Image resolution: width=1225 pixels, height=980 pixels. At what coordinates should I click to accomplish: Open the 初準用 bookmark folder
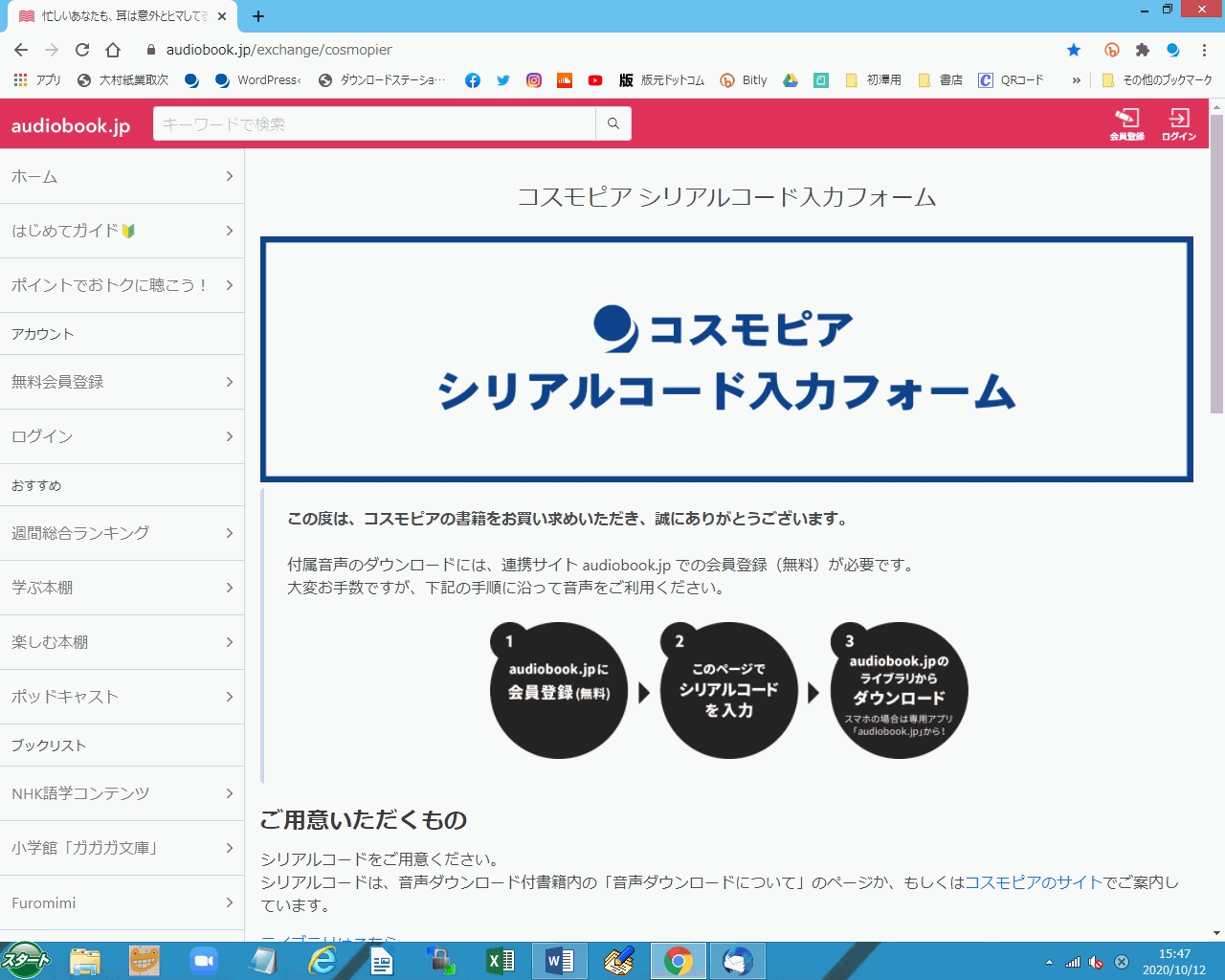click(x=873, y=80)
